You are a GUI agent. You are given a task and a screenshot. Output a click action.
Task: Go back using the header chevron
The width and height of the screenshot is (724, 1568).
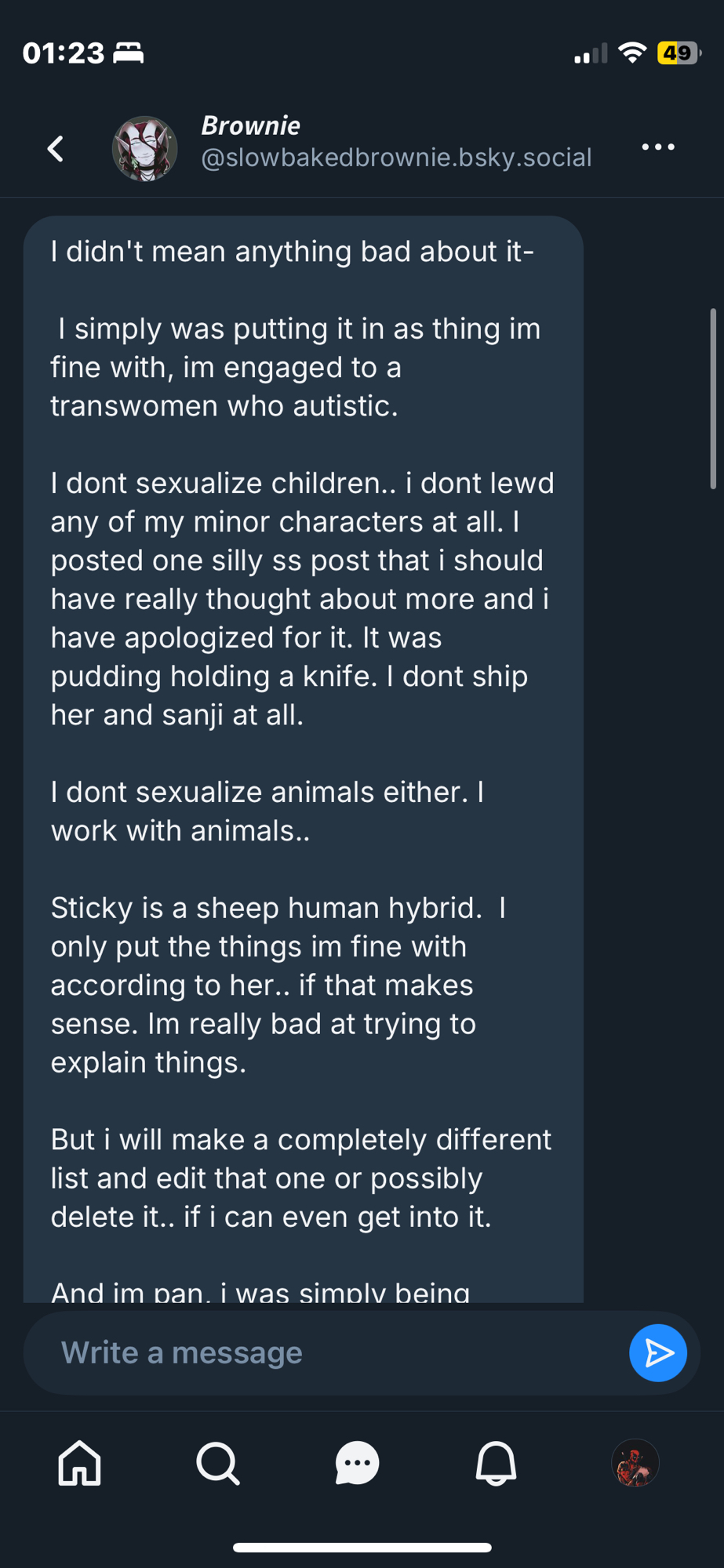point(55,148)
